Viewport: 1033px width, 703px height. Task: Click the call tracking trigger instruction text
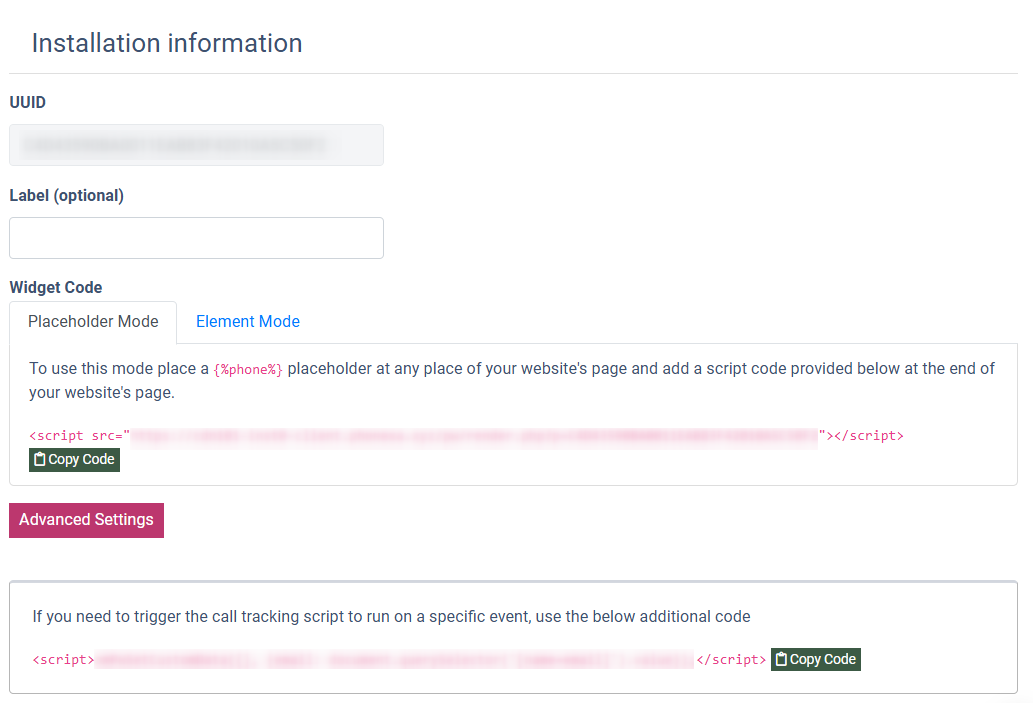click(391, 617)
